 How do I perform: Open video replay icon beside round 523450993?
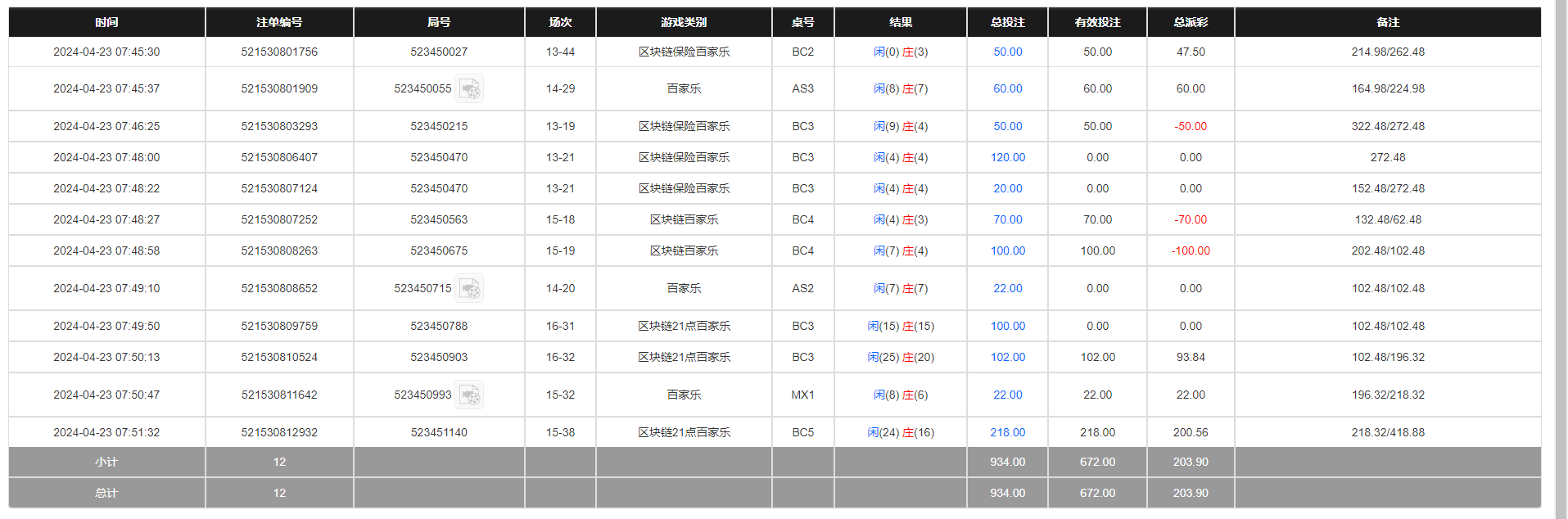469,395
